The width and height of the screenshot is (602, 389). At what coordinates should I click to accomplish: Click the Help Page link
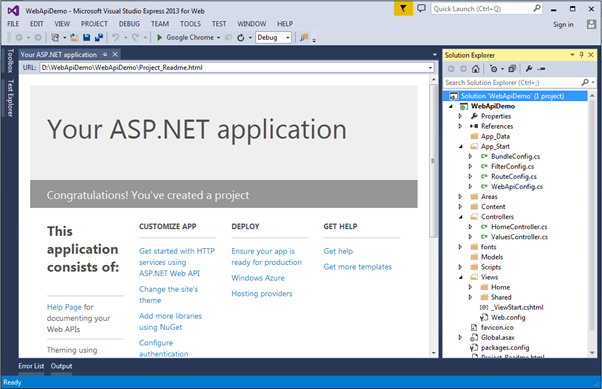click(x=64, y=307)
